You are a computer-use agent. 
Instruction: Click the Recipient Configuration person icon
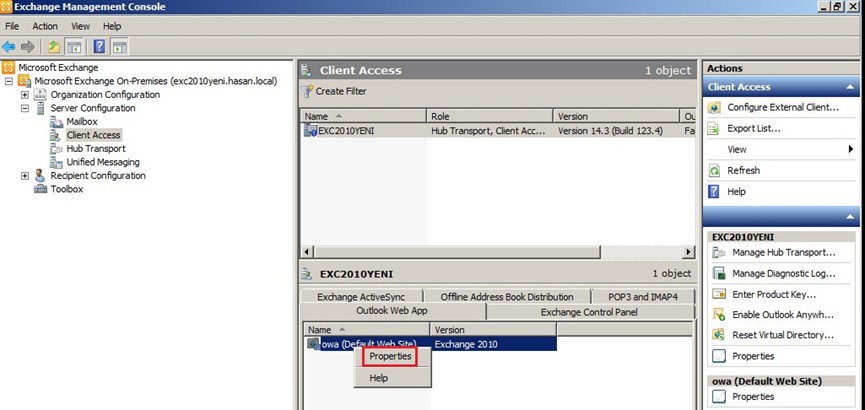(x=40, y=175)
